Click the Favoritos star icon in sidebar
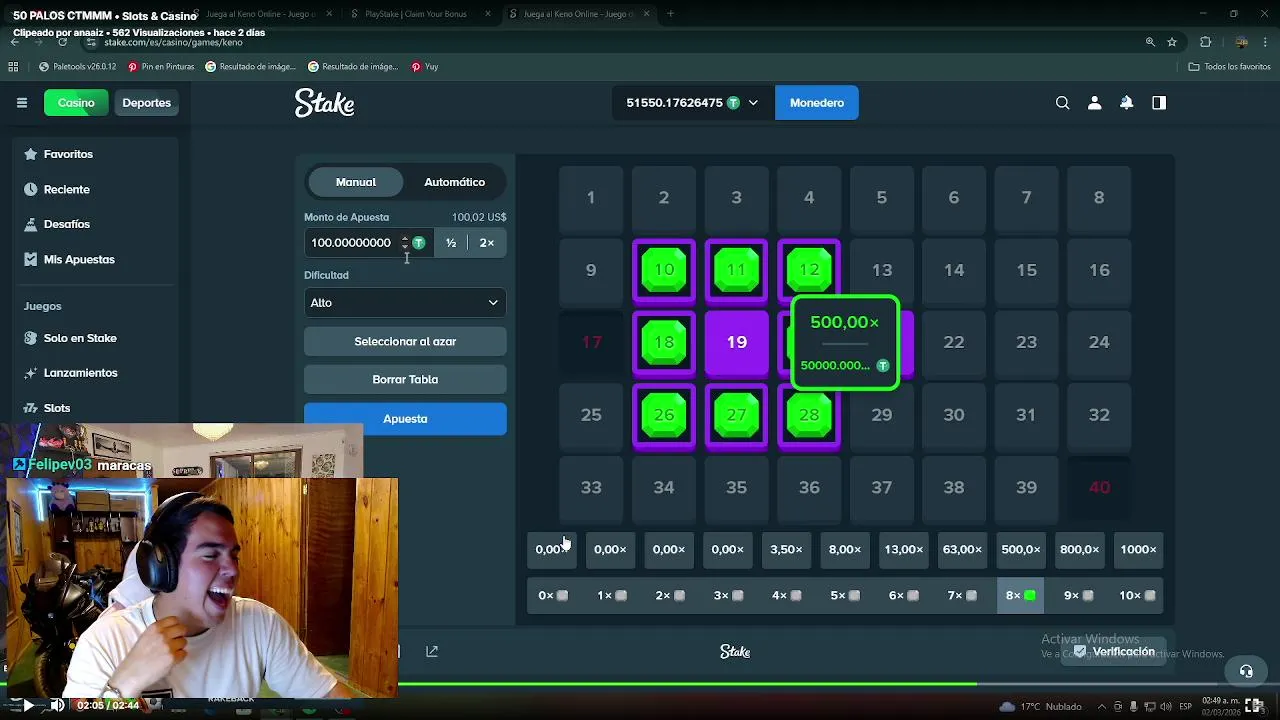 point(30,154)
